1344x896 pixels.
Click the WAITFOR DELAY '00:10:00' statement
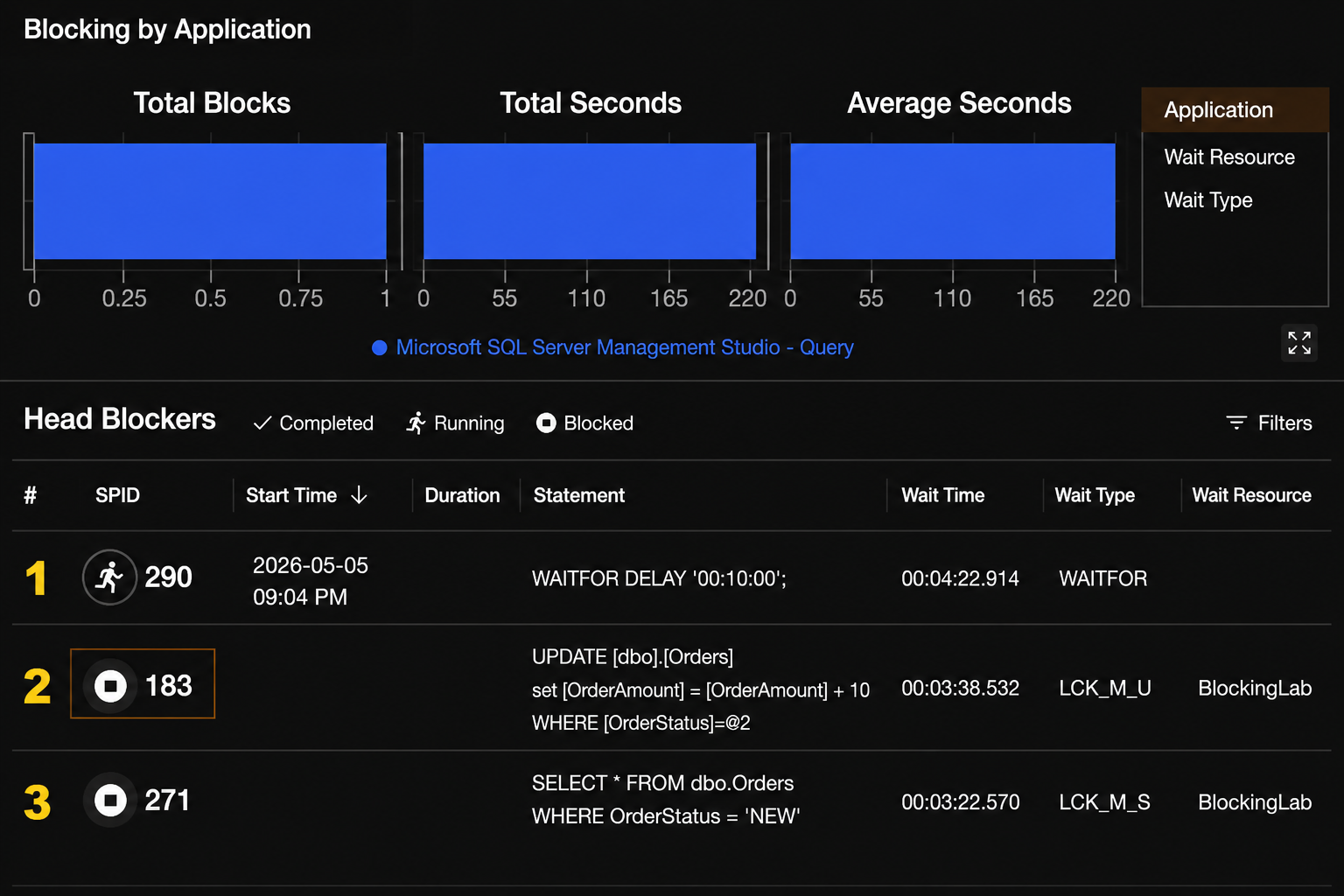click(x=660, y=578)
